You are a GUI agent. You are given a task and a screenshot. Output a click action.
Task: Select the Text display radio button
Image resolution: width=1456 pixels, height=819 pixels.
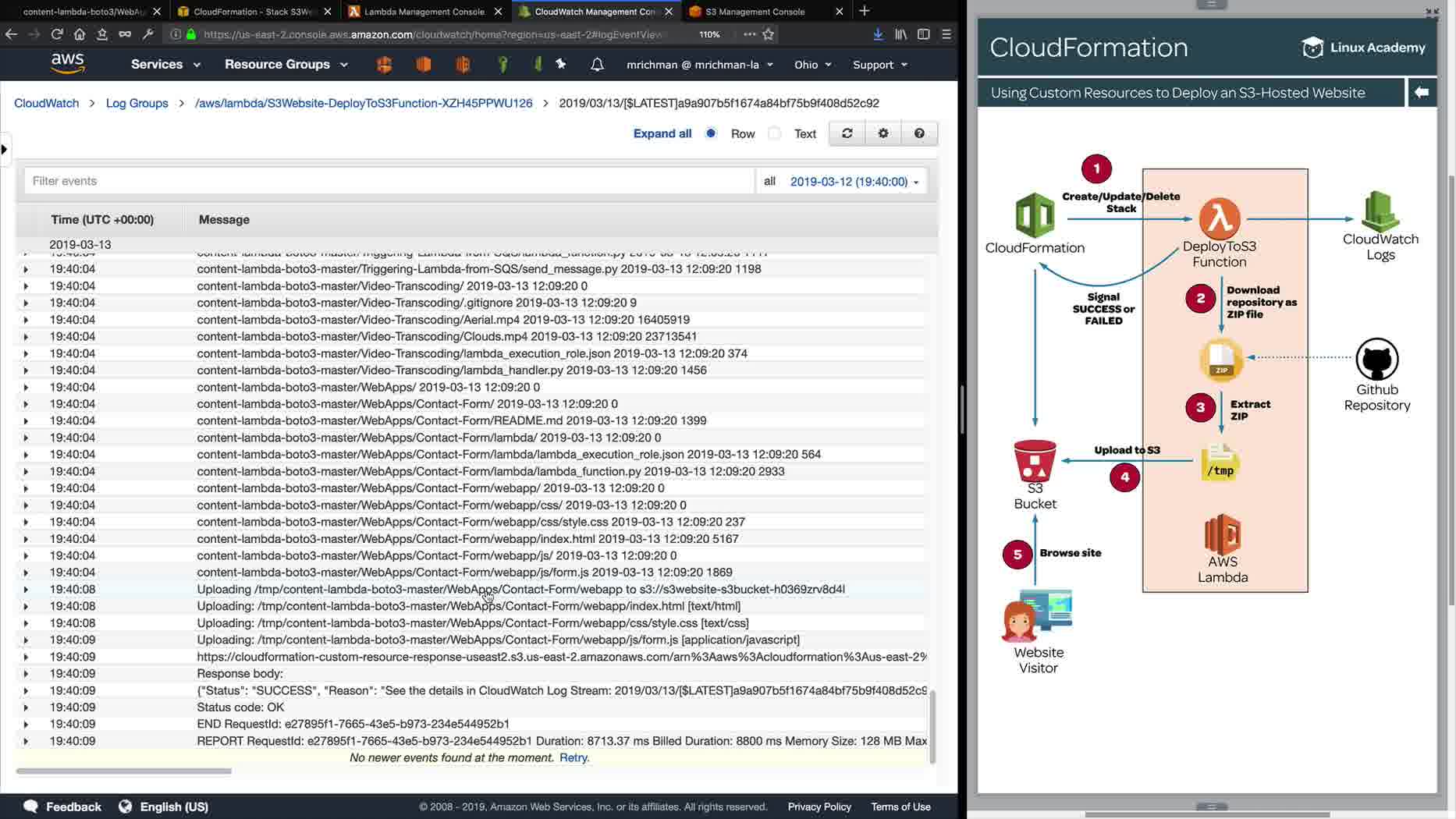[774, 133]
